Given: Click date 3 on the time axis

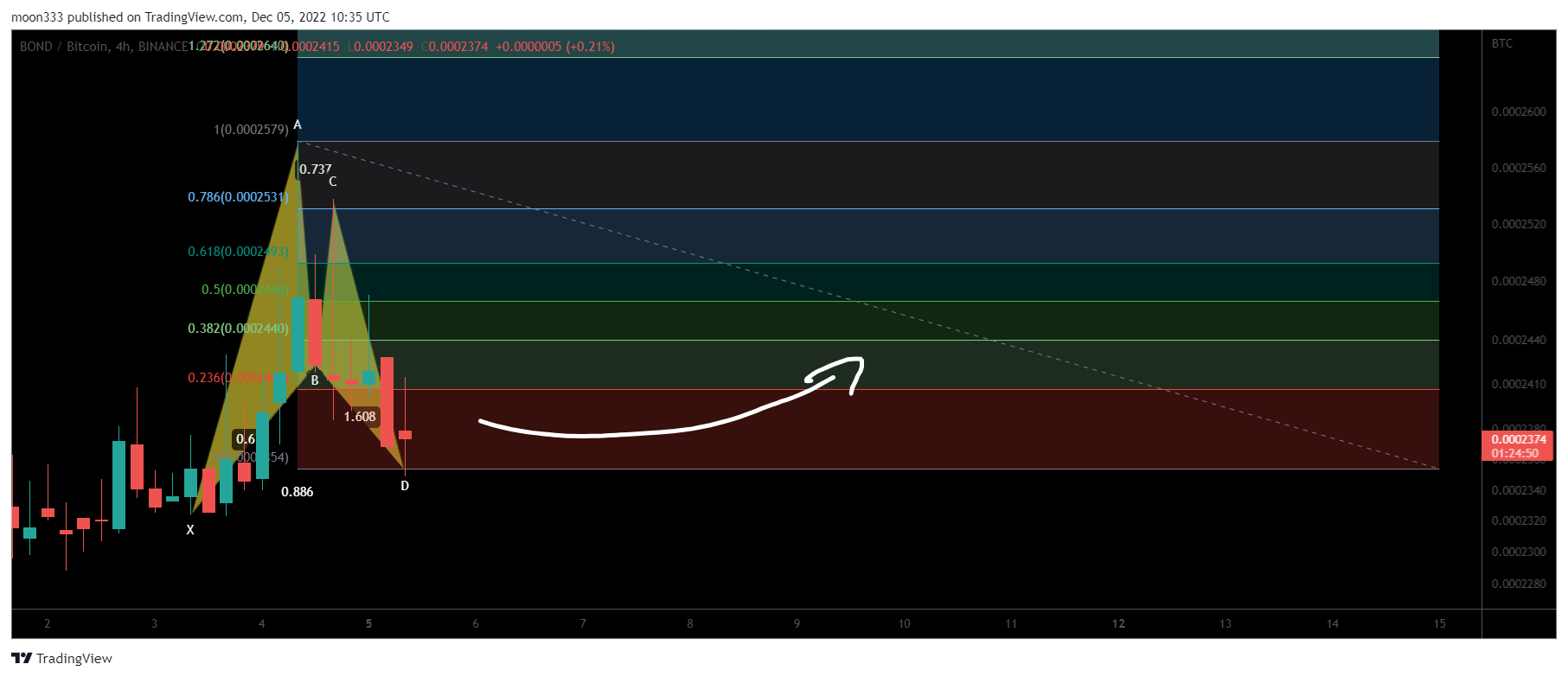Looking at the screenshot, I should point(155,623).
